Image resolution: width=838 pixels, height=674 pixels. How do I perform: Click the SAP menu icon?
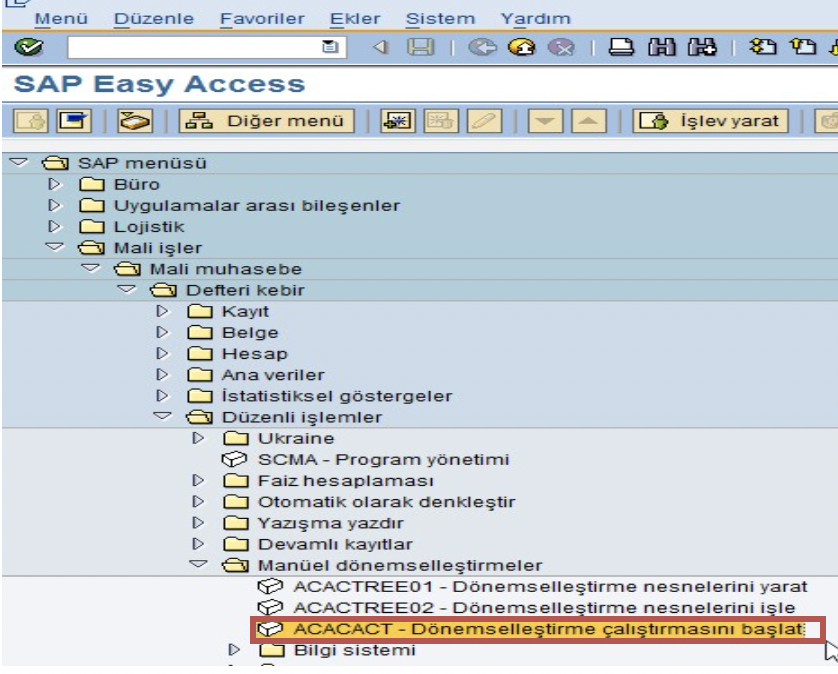click(74, 121)
